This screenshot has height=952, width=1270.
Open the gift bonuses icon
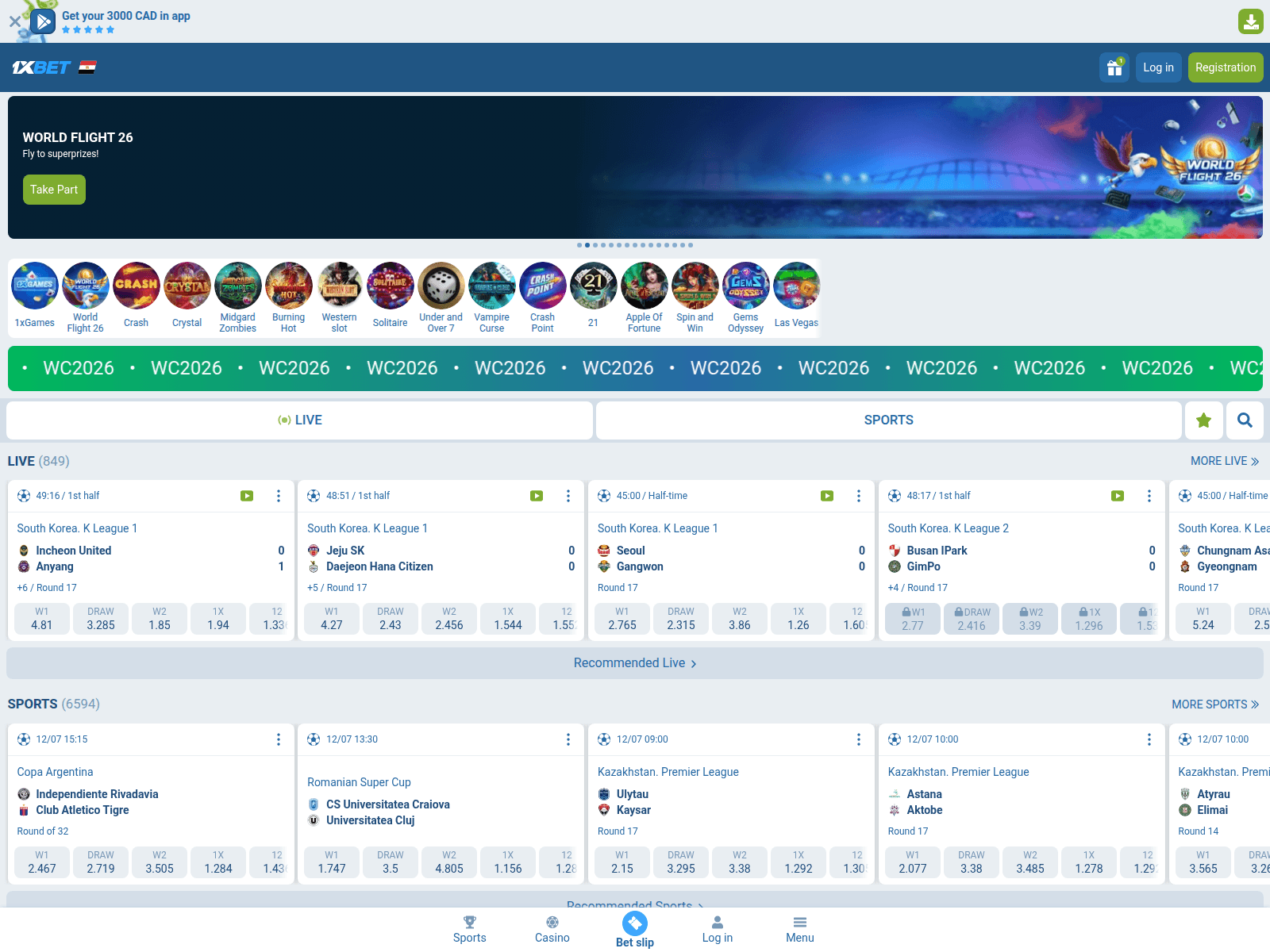(1114, 67)
